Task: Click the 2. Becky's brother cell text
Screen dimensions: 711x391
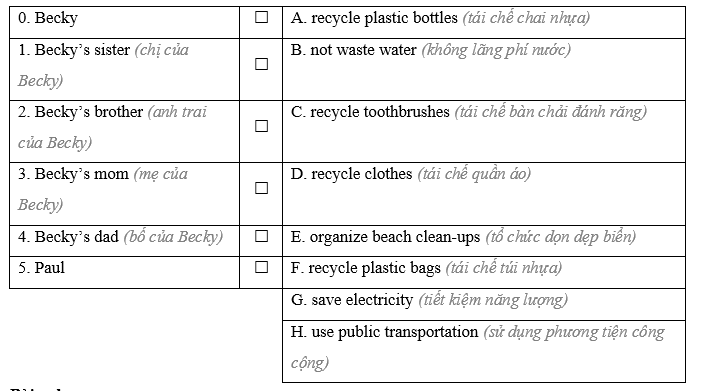Action: pos(112,127)
